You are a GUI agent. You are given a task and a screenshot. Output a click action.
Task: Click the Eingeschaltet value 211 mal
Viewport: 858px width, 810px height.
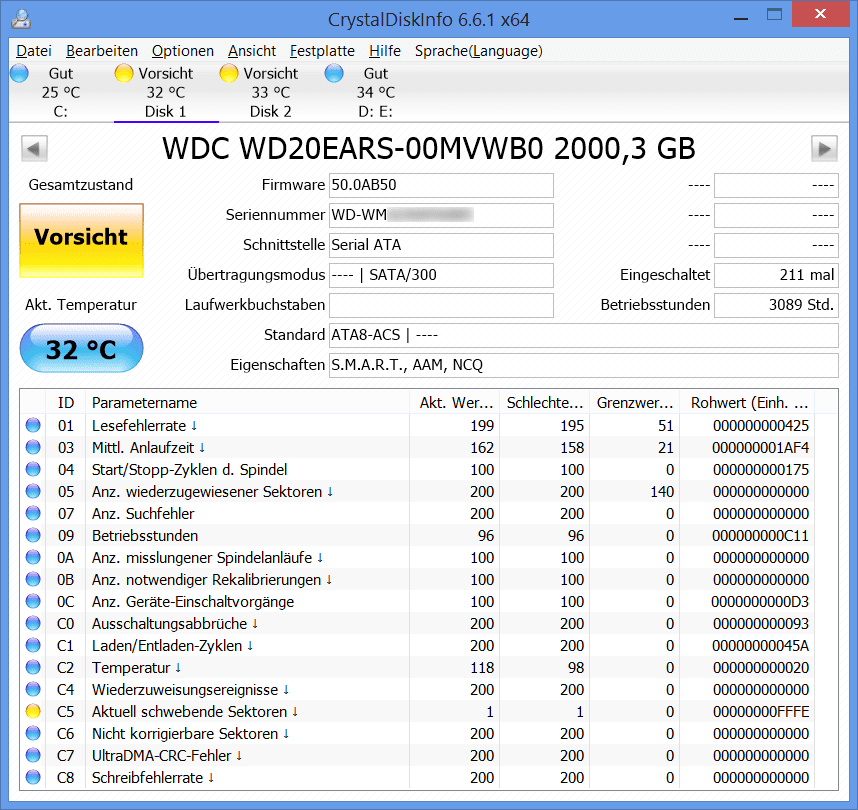pyautogui.click(x=776, y=275)
